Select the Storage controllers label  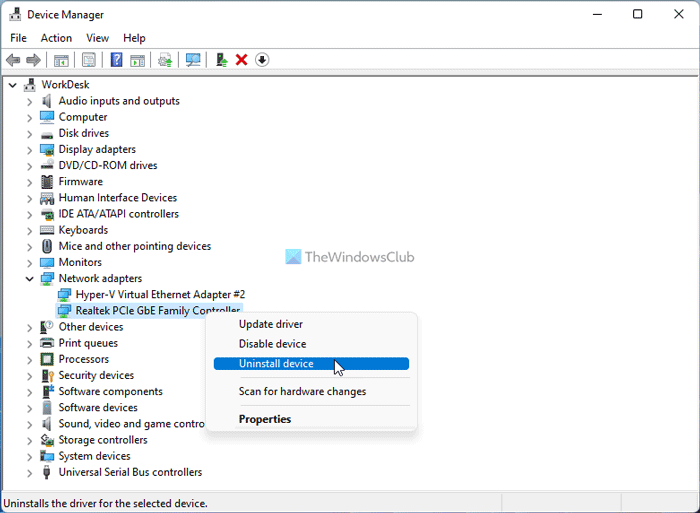(x=103, y=440)
